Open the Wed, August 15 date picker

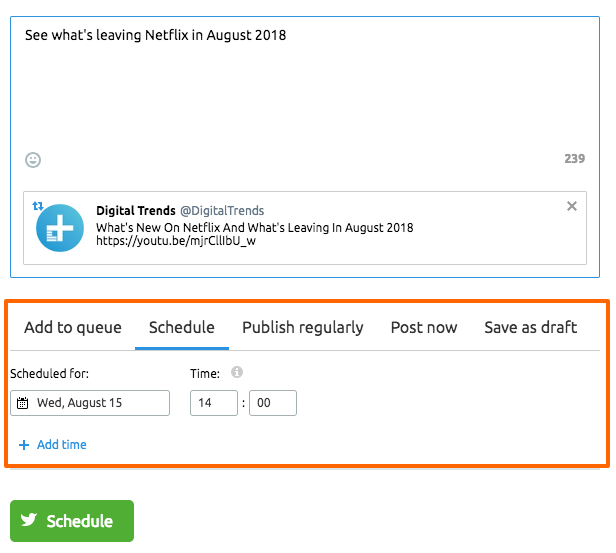[x=90, y=403]
